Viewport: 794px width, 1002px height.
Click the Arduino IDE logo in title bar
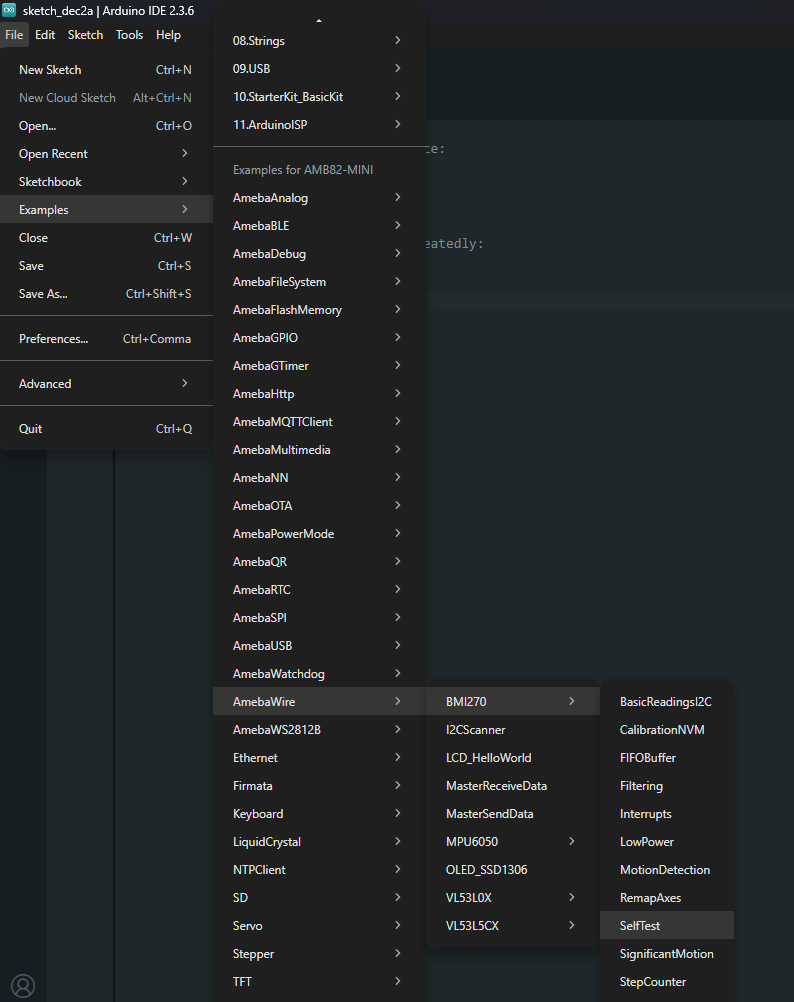pyautogui.click(x=9, y=10)
